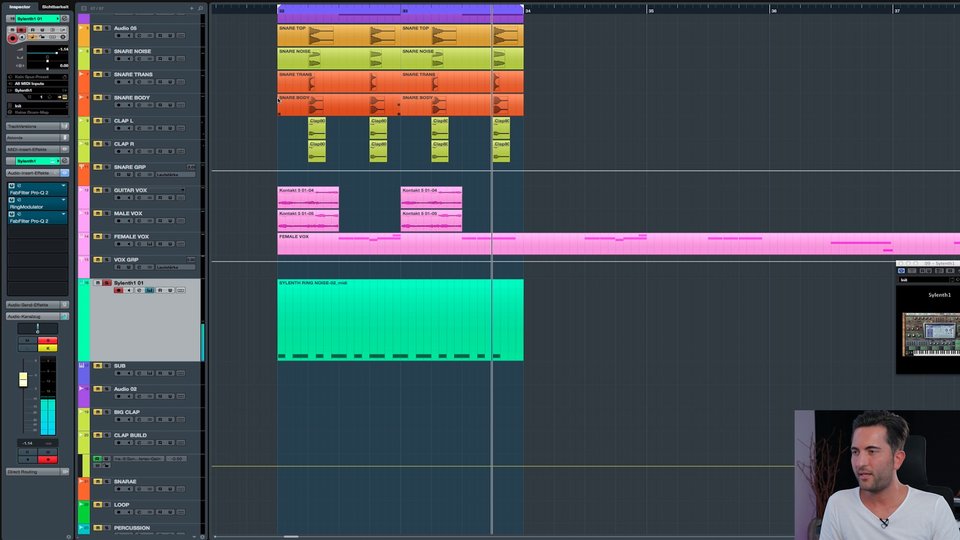
Task: Record-enable the LOOP track
Action: (119, 512)
